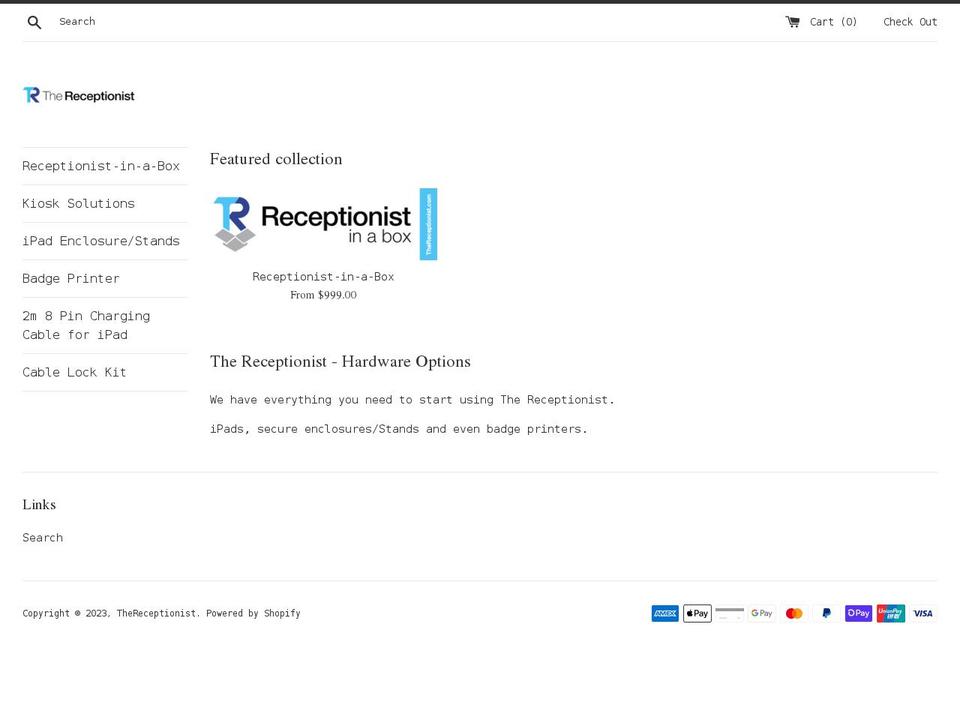Click the footer Search link
960x720 pixels.
[x=43, y=538]
